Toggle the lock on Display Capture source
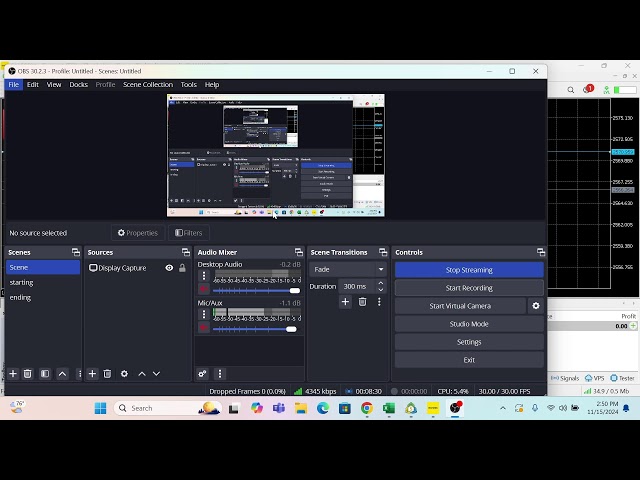Viewport: 640px width, 480px height. click(x=182, y=268)
